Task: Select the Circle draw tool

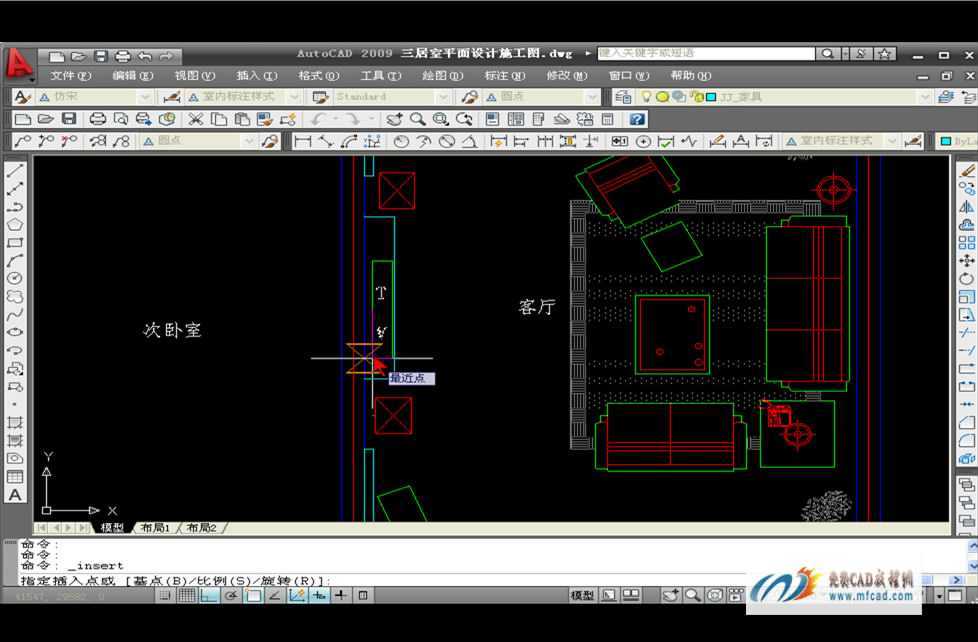Action: tap(15, 278)
